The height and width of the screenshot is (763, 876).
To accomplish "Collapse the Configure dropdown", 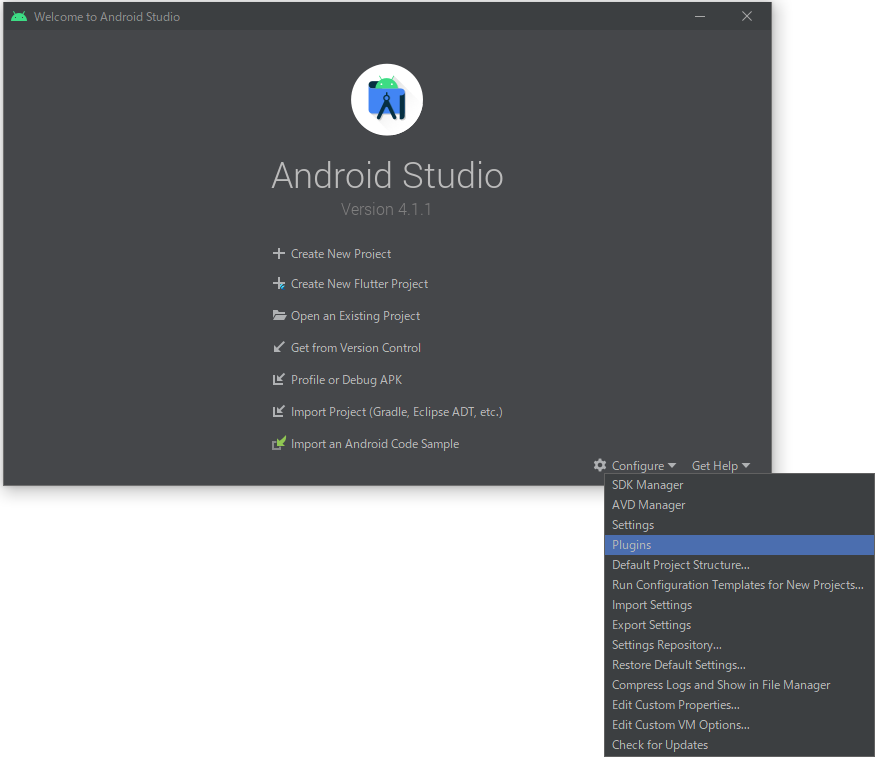I will click(644, 465).
